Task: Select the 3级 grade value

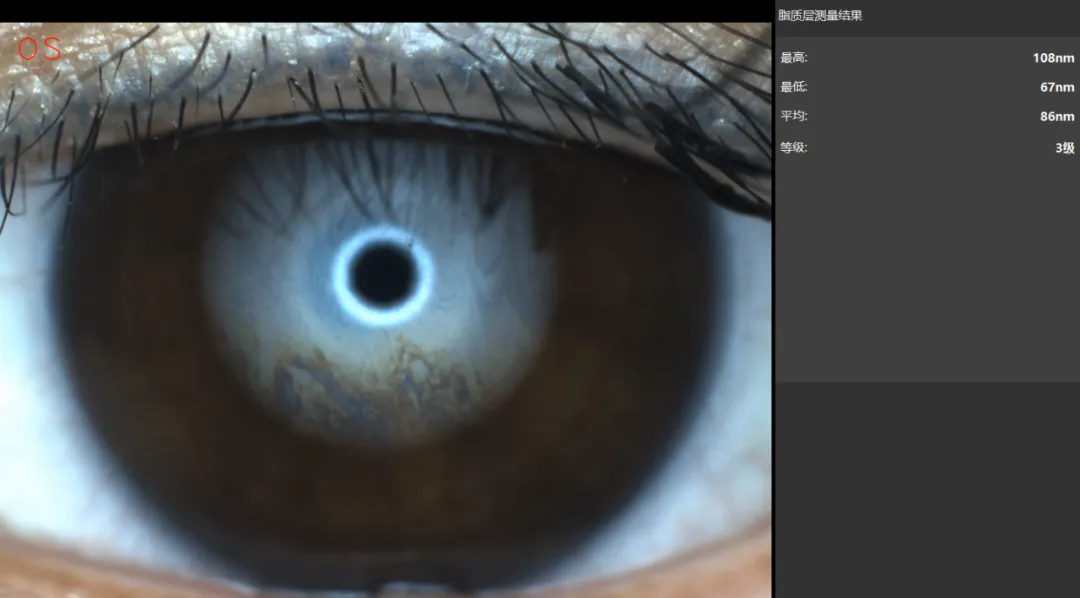Action: [x=1065, y=147]
